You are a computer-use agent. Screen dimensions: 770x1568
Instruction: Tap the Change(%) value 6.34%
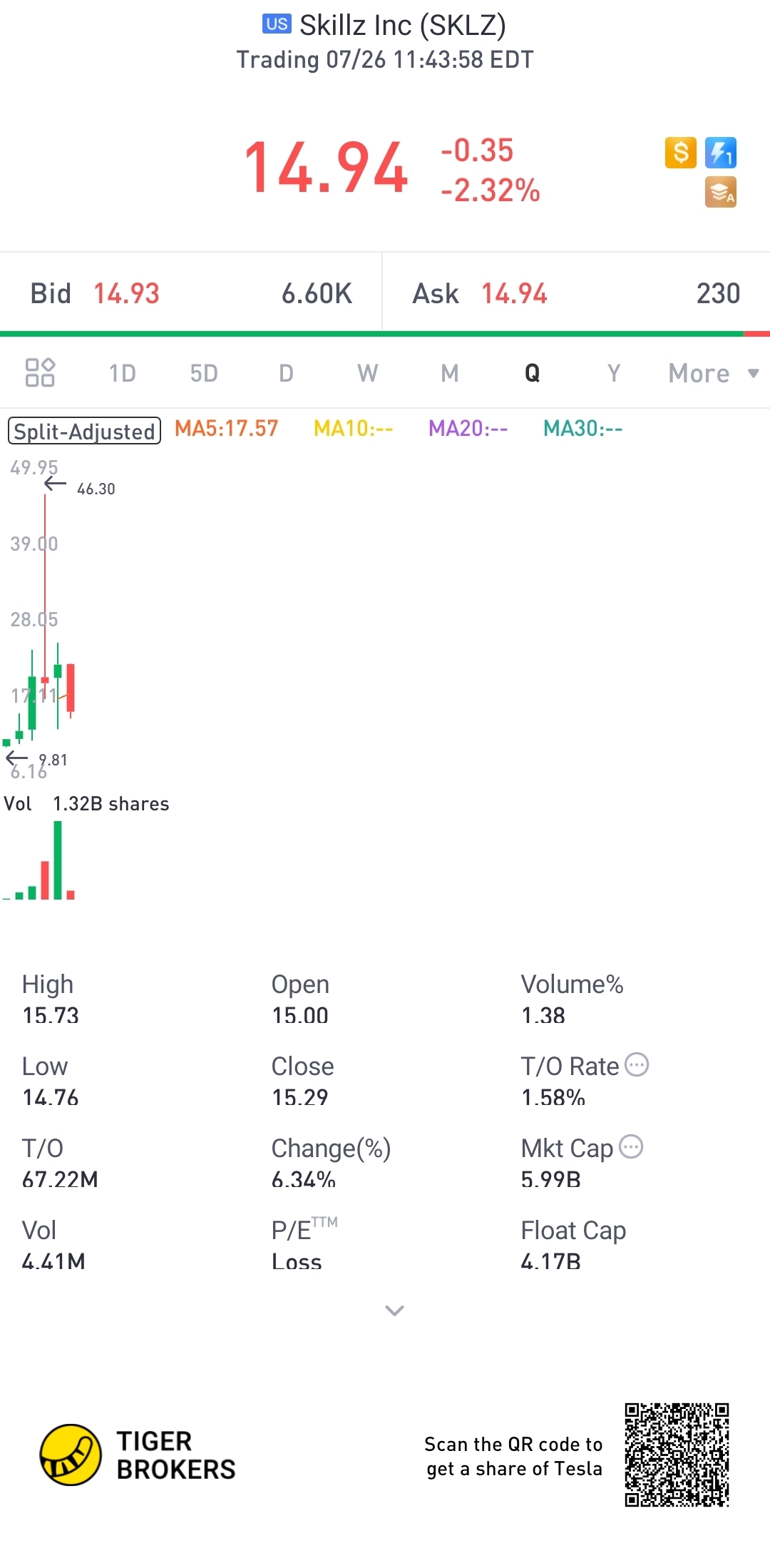click(x=304, y=1179)
